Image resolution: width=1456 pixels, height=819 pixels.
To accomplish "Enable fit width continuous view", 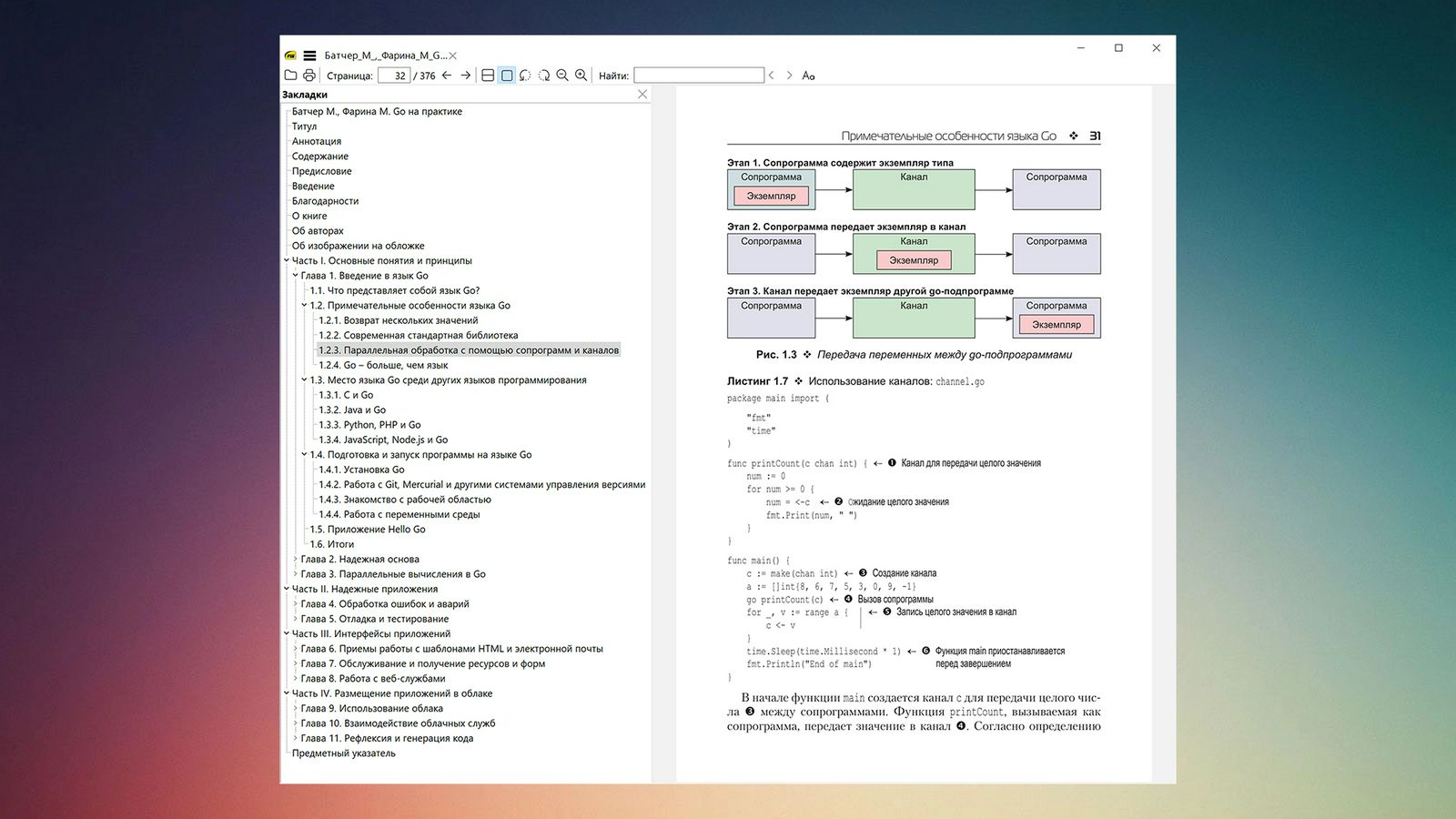I will 488,76.
